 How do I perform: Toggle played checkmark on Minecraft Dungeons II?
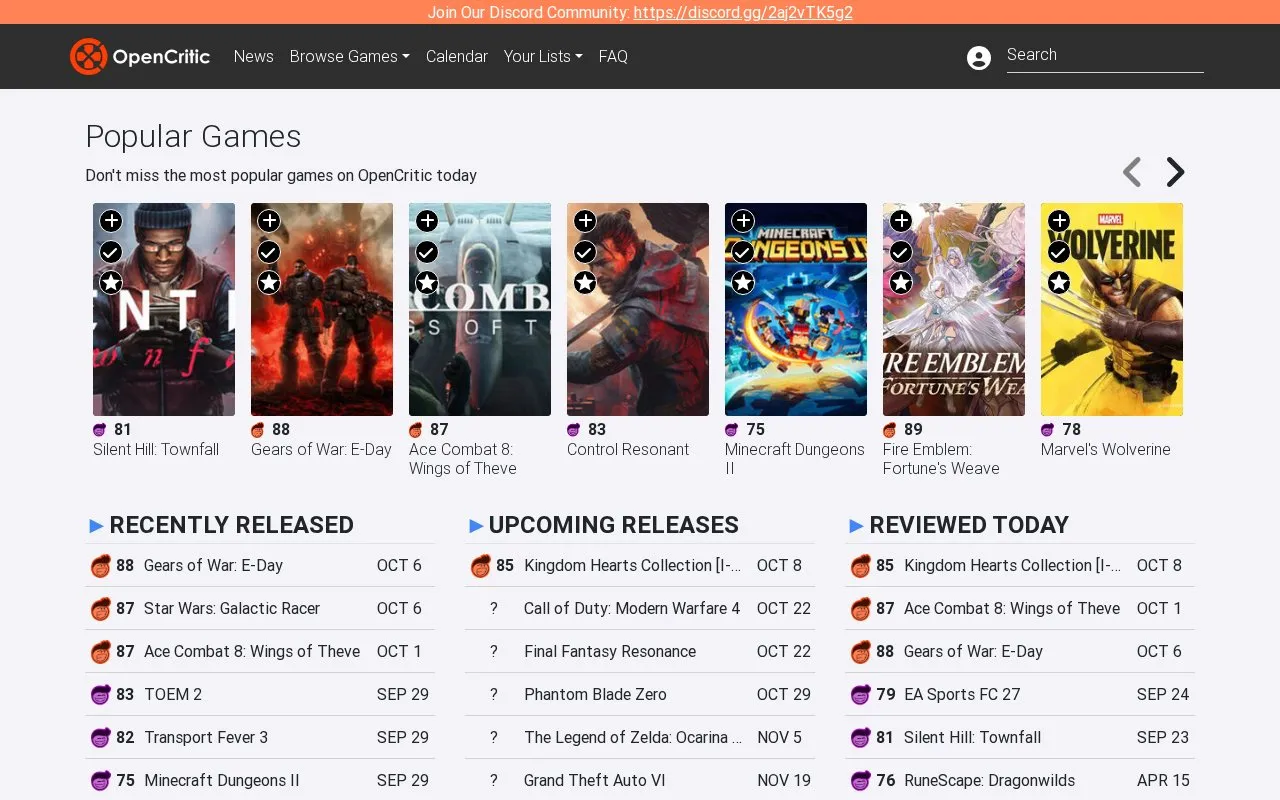click(743, 252)
